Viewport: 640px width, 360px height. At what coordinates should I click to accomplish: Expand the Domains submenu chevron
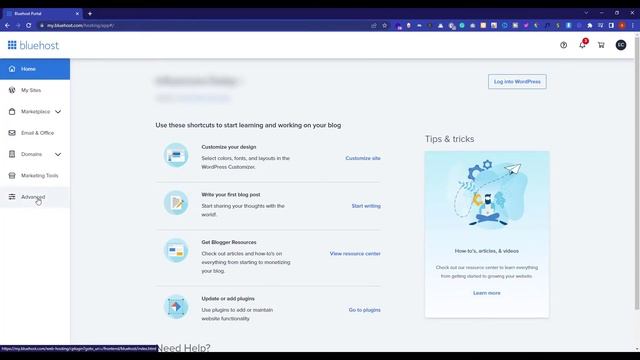coord(58,154)
